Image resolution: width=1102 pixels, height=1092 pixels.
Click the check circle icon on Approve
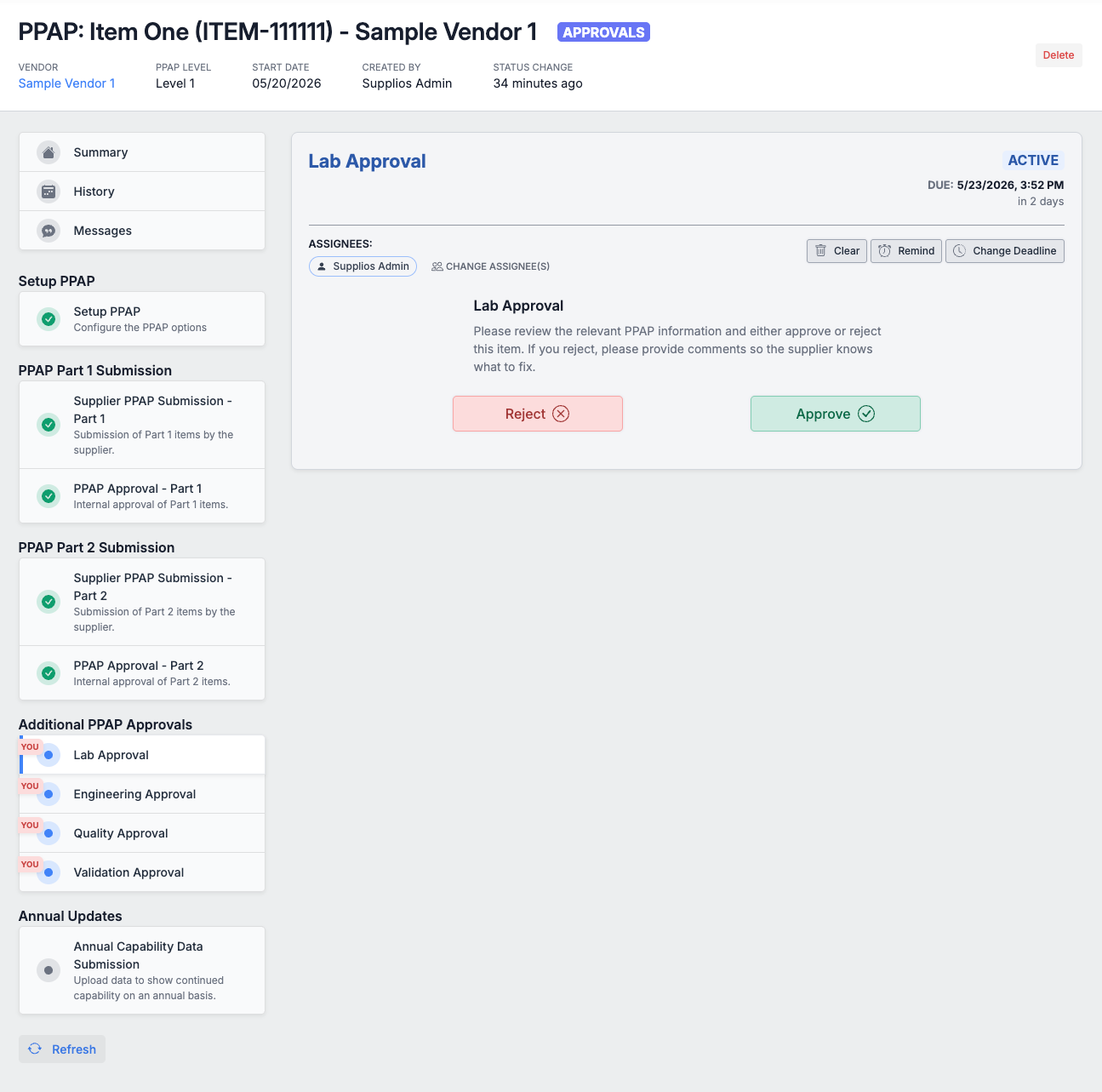[866, 414]
